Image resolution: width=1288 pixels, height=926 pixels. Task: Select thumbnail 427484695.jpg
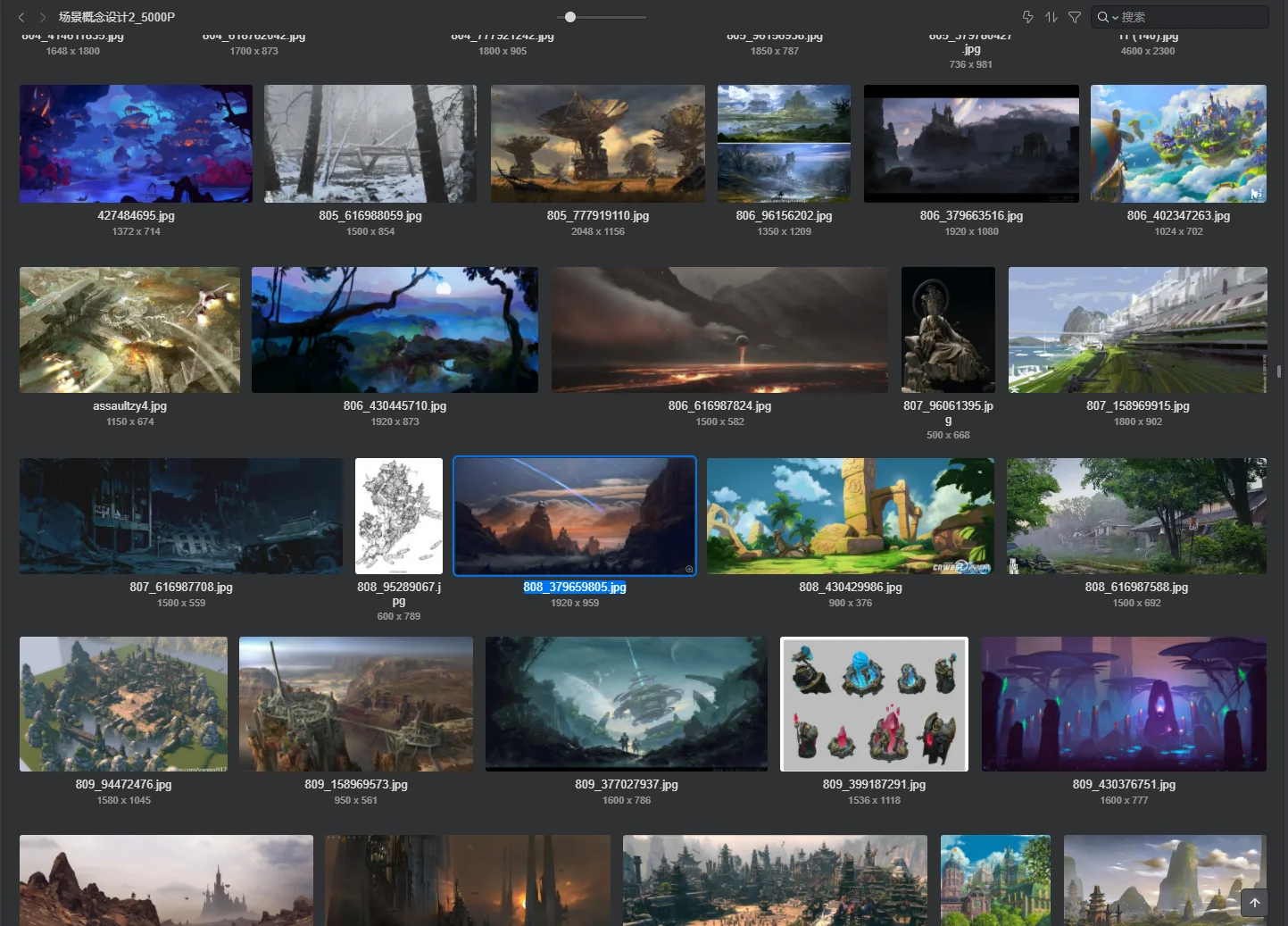[136, 144]
